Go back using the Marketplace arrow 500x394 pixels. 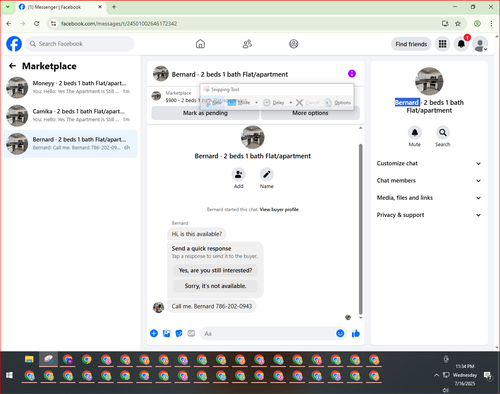tap(12, 66)
